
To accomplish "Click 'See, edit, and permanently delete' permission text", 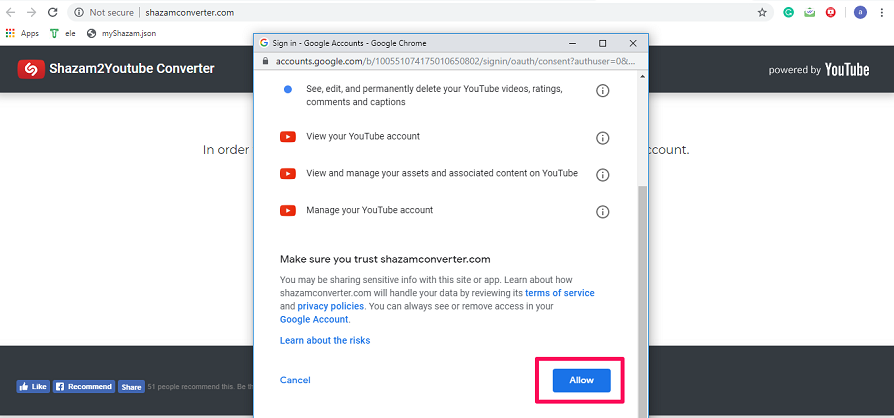I will coord(434,96).
